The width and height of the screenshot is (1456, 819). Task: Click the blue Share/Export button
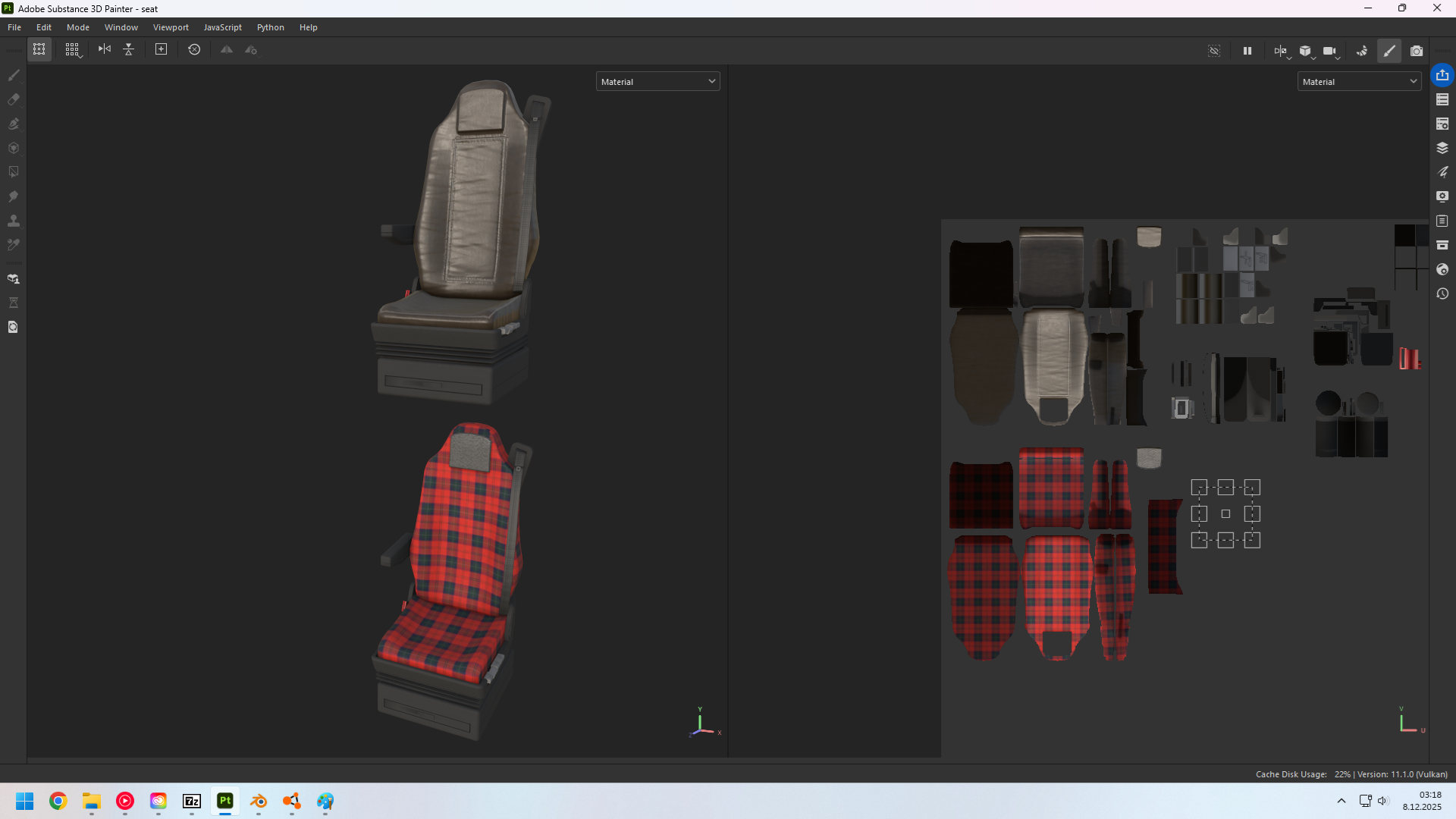[1442, 75]
